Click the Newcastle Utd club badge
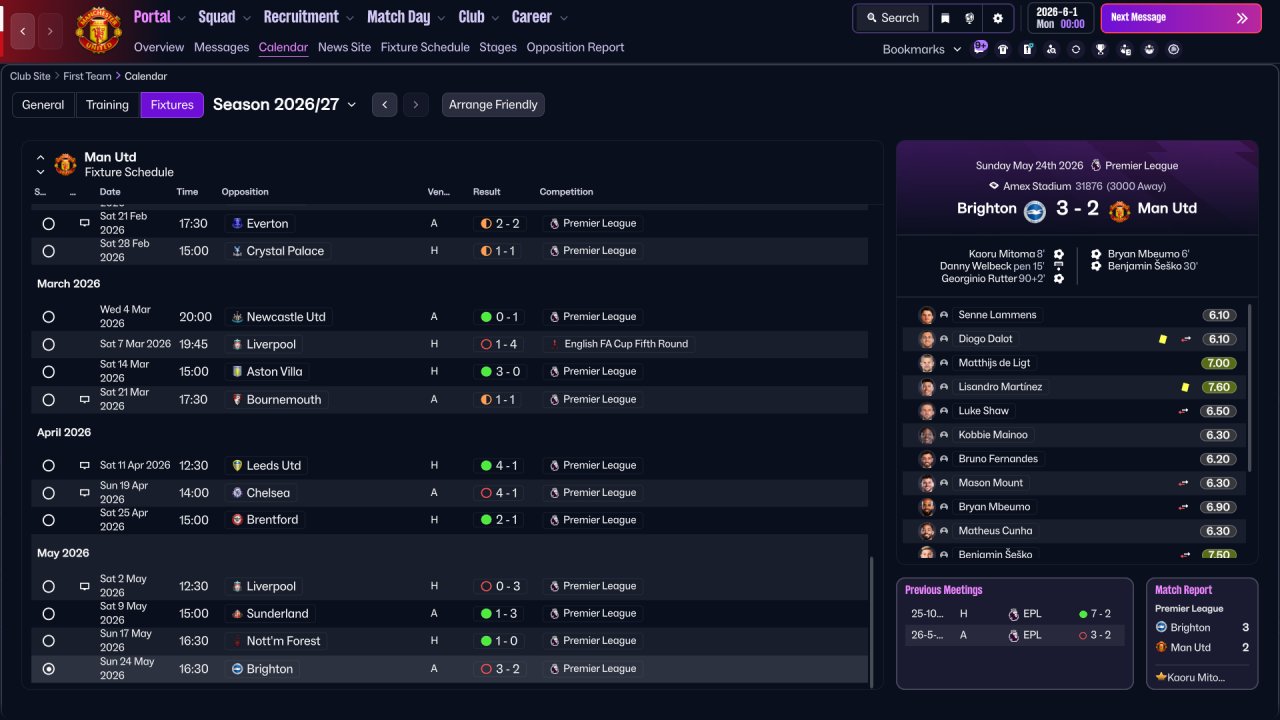 [237, 317]
